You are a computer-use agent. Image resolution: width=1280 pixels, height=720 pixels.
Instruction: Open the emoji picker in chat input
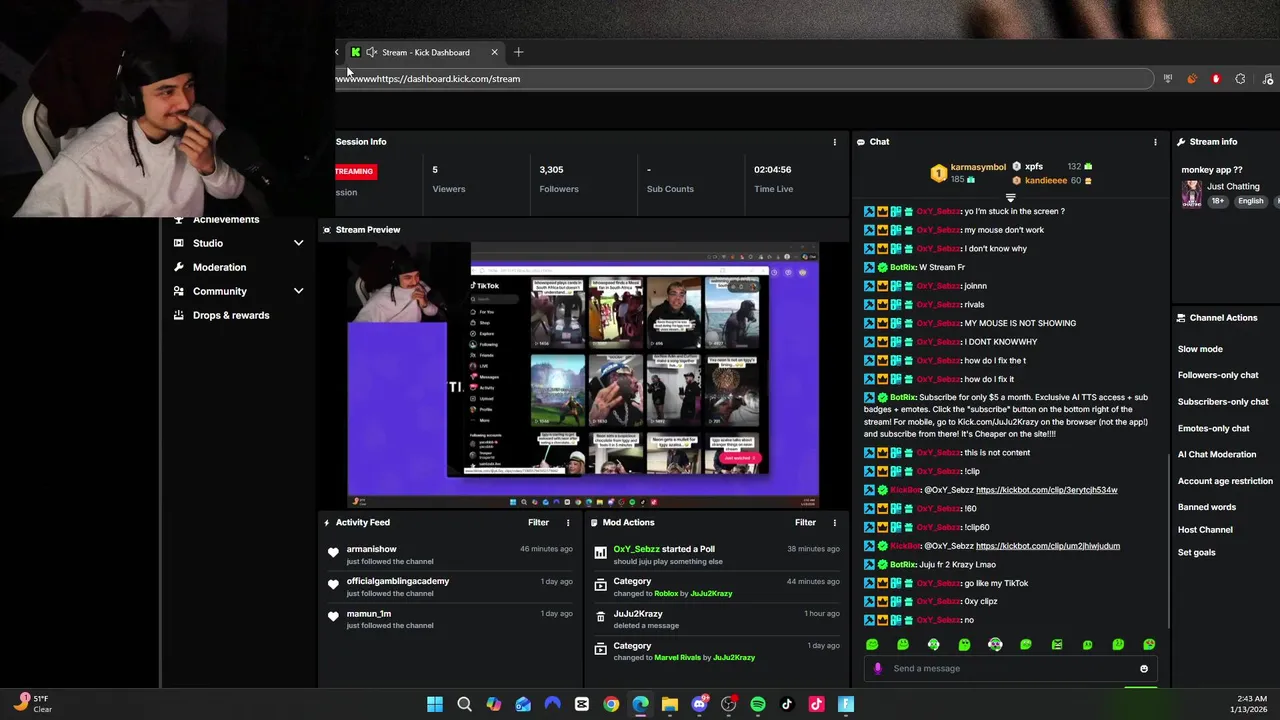(1144, 669)
